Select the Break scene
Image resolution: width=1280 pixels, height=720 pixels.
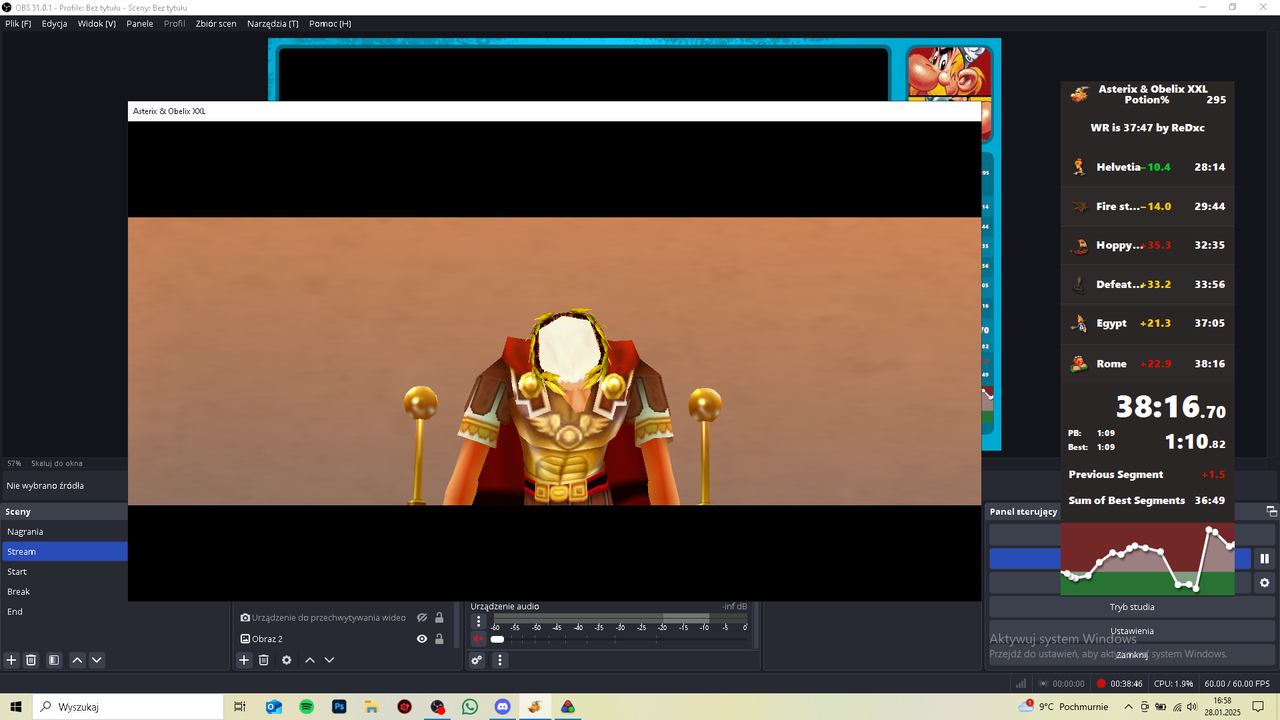(64, 592)
